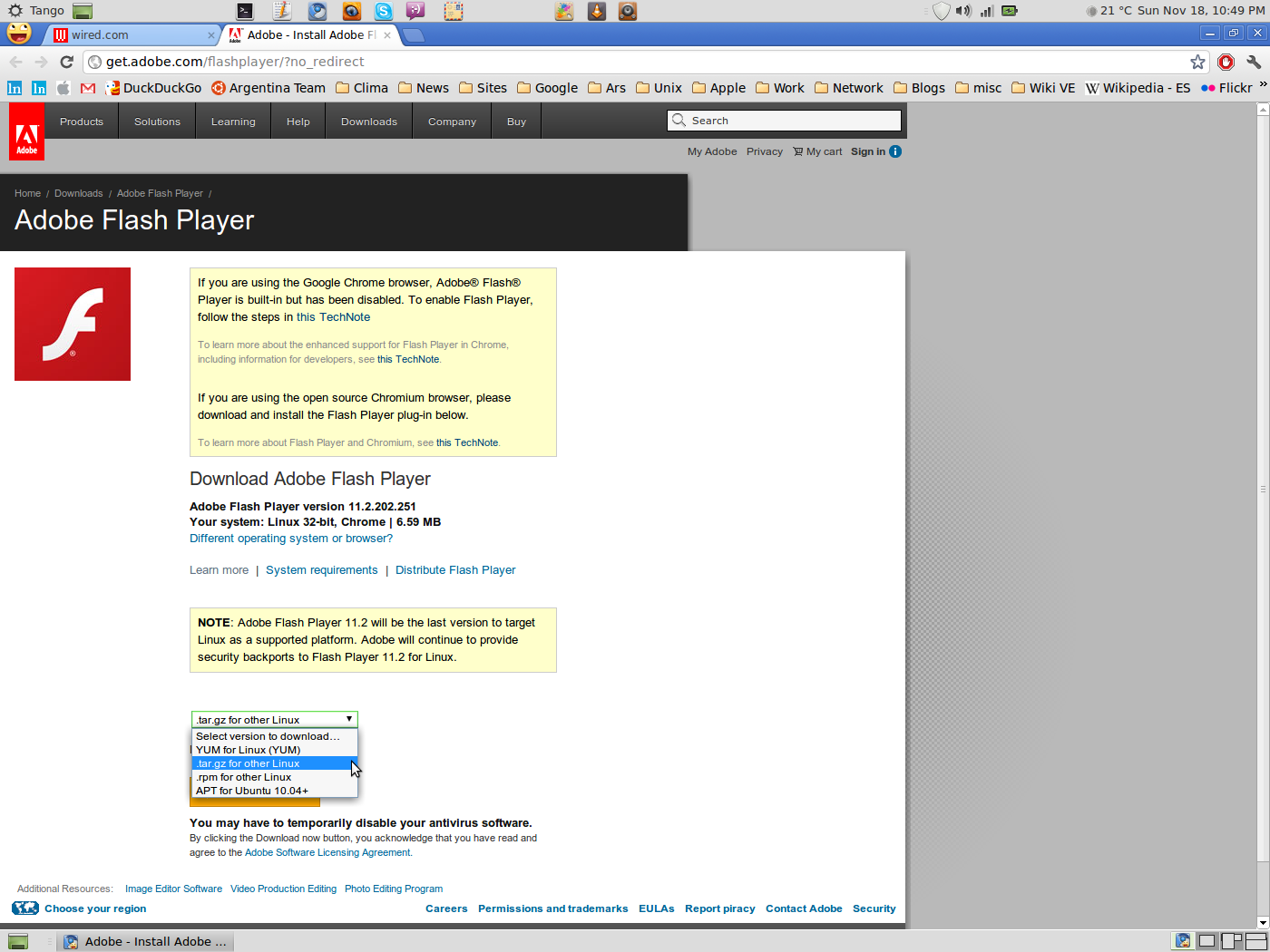Open the DuckDuckGo bookmark
The height and width of the screenshot is (952, 1270).
pyautogui.click(x=153, y=88)
